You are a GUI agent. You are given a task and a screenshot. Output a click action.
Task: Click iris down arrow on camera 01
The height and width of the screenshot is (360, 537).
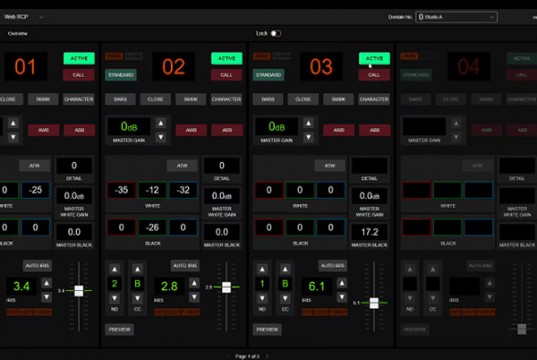(47, 297)
